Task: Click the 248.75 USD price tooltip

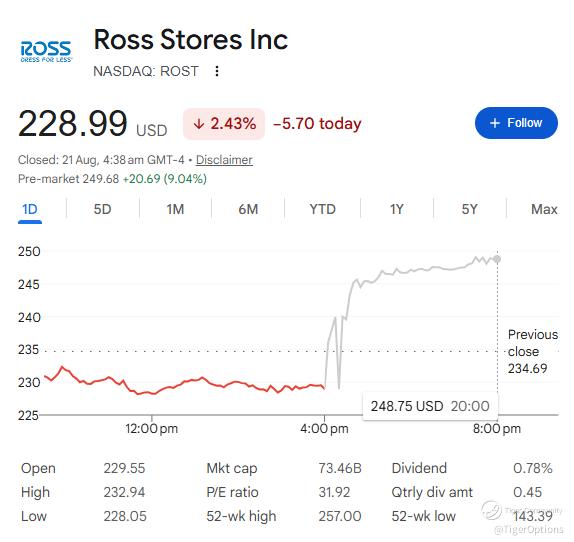Action: pos(430,406)
